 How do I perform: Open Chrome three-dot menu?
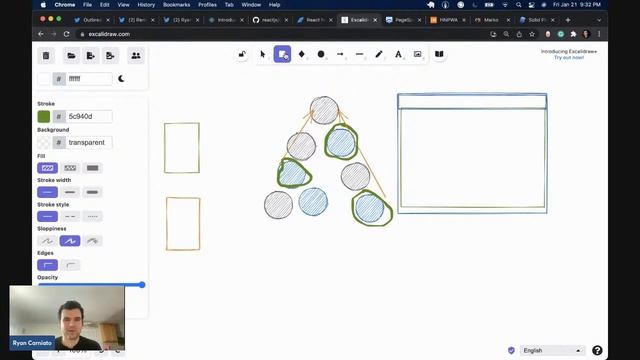pyautogui.click(x=599, y=34)
